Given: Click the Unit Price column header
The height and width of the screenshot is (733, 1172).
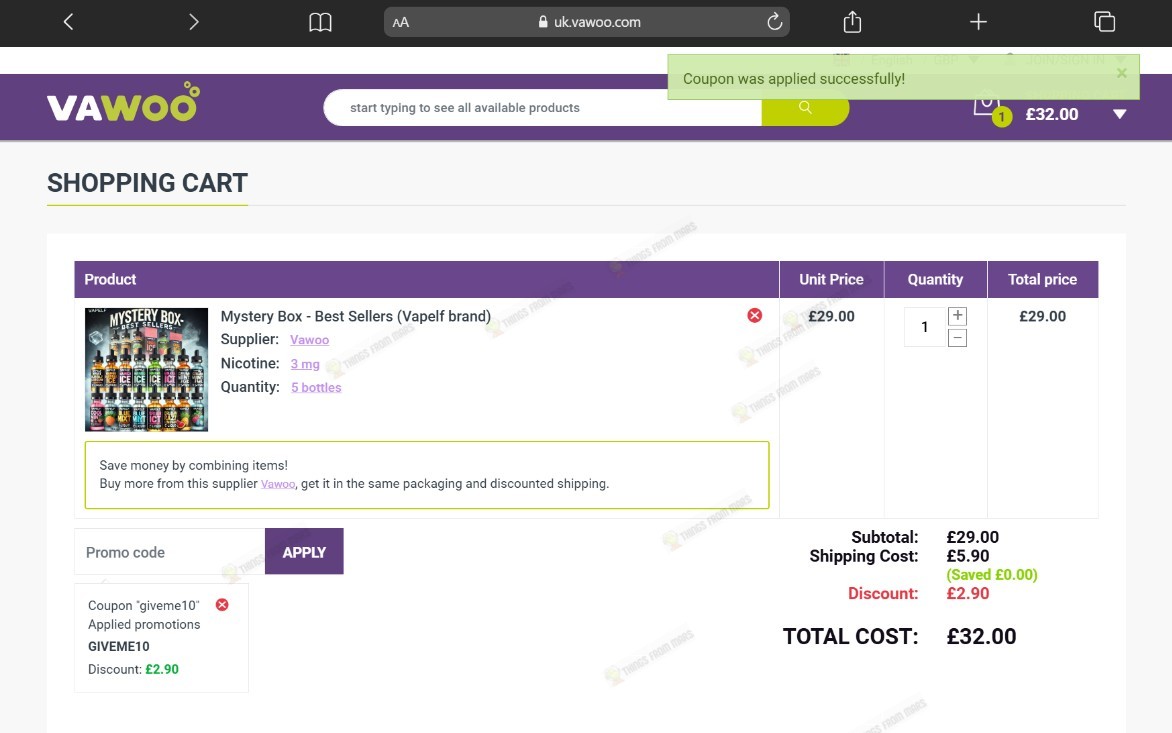Looking at the screenshot, I should (831, 279).
